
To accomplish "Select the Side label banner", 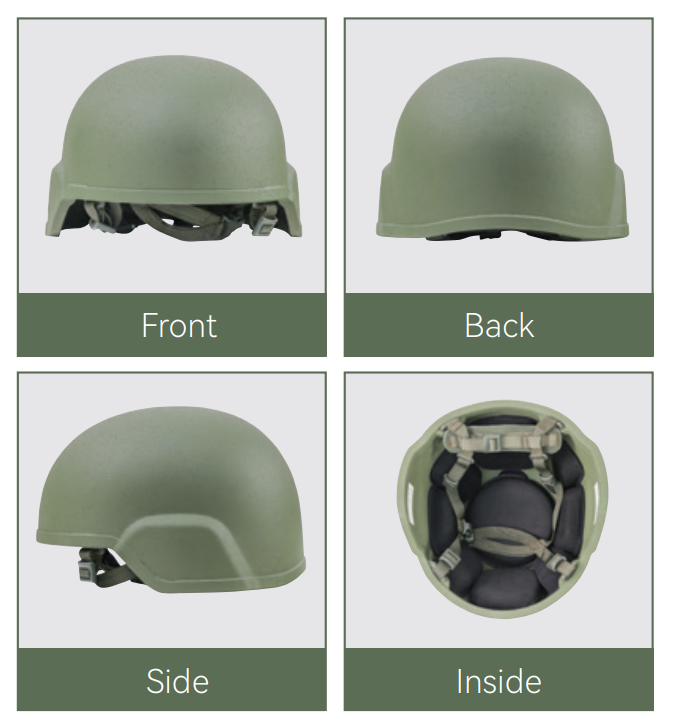I will [172, 680].
